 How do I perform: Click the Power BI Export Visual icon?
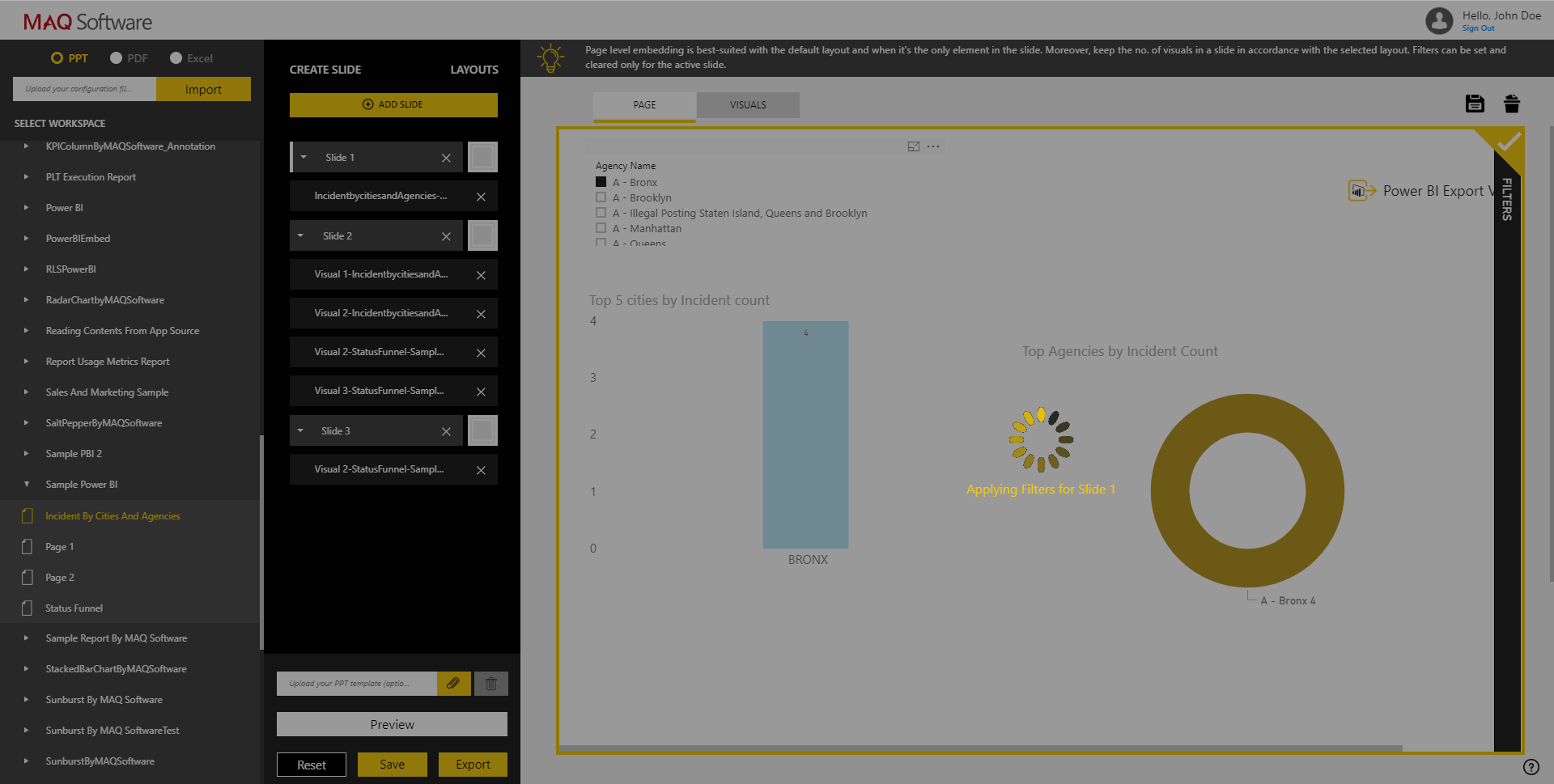[x=1361, y=190]
